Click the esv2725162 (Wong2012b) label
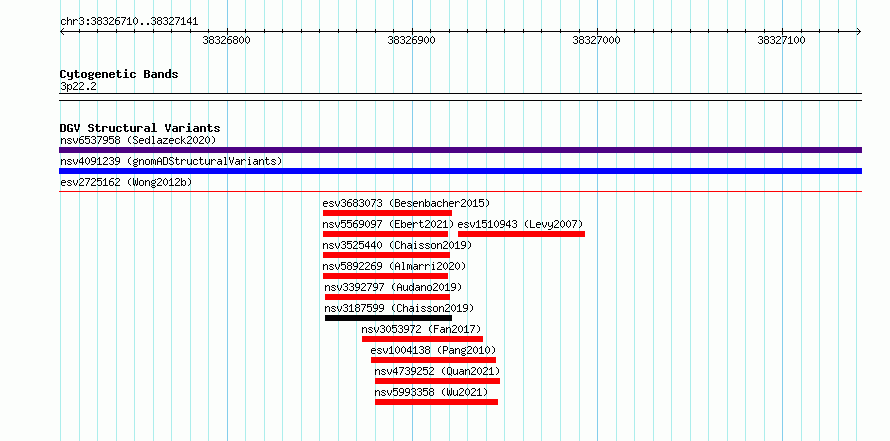Screen dimensions: 890x441 126,182
